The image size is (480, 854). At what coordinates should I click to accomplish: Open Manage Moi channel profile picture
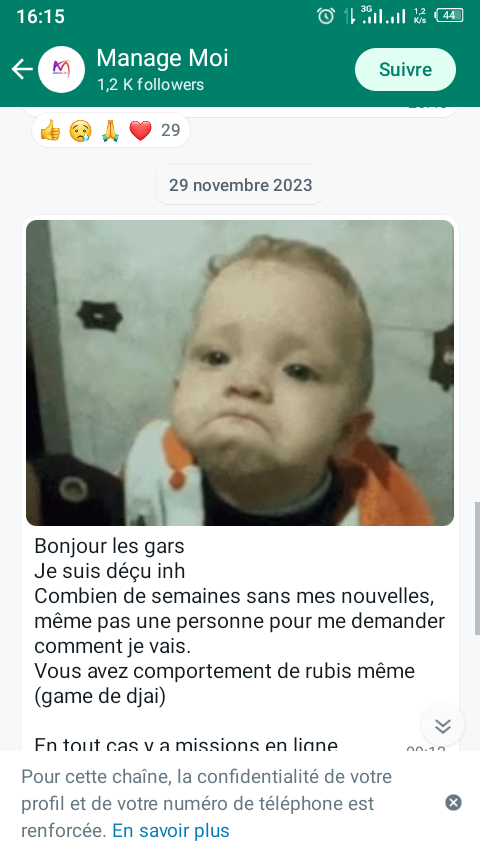61,69
